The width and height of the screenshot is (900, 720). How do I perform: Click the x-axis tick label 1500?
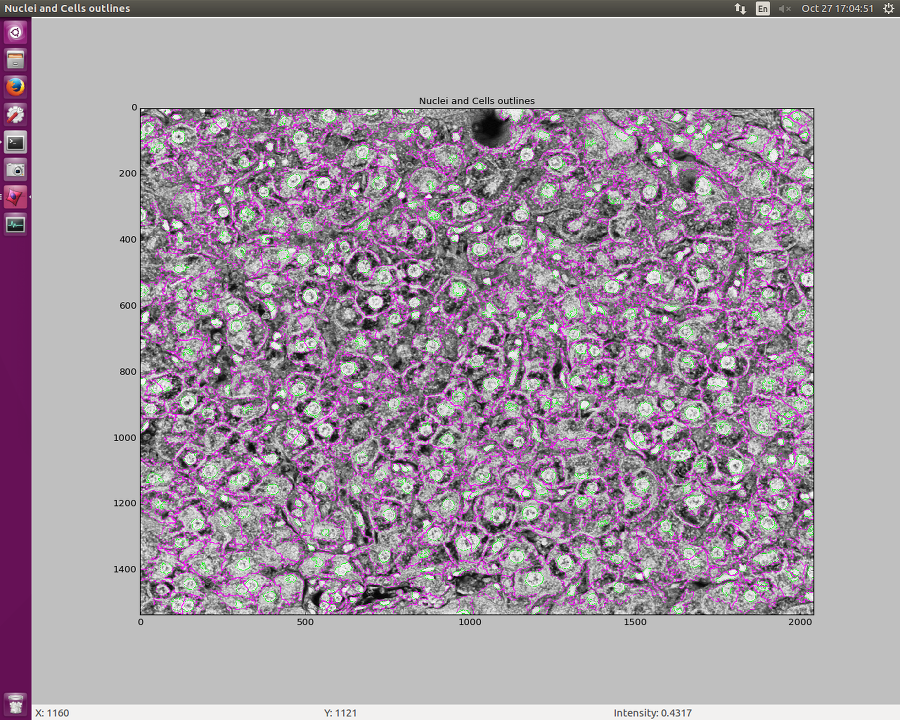[x=635, y=622]
